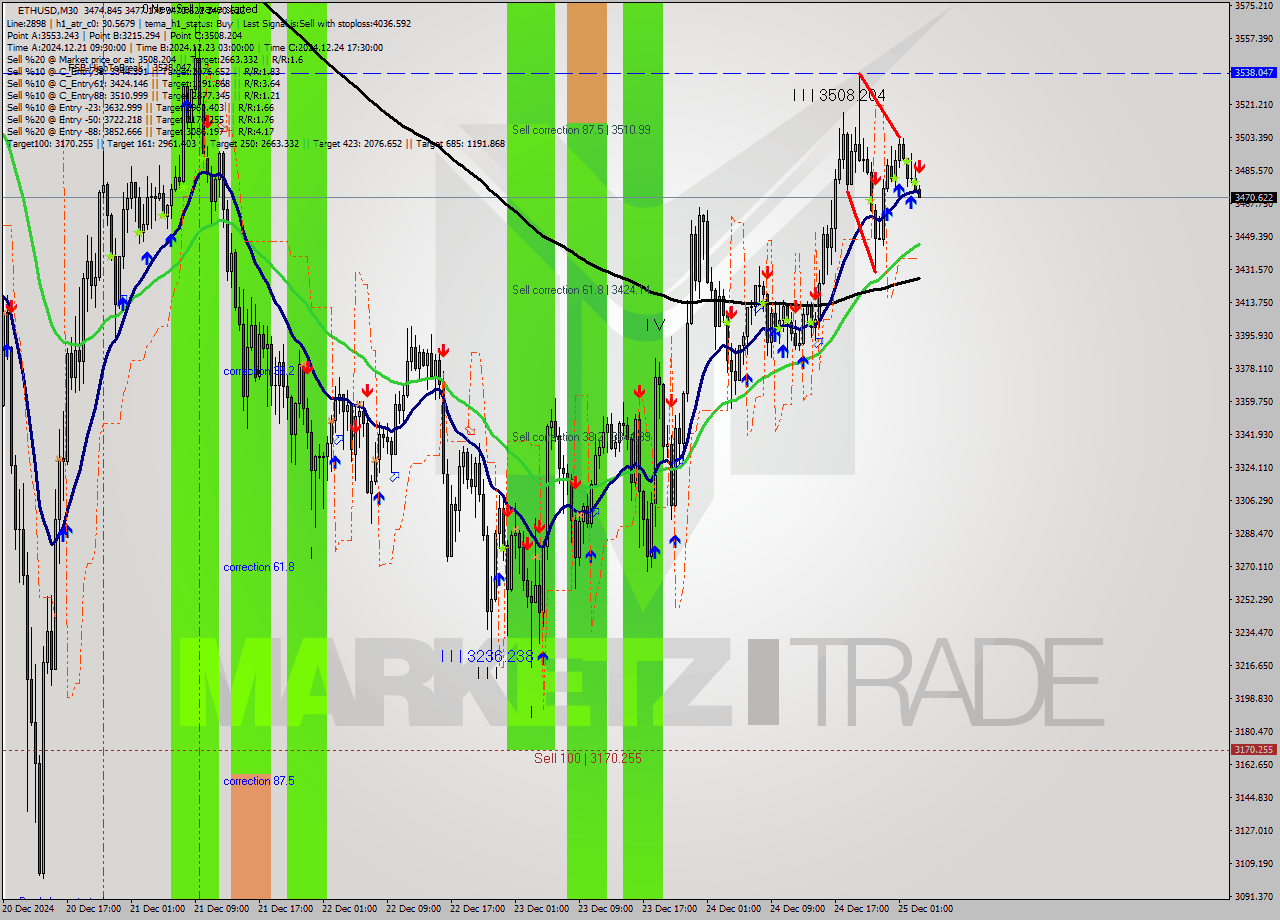Click the 3503.290 price axis label
This screenshot has height=920, width=1280.
pos(1253,138)
